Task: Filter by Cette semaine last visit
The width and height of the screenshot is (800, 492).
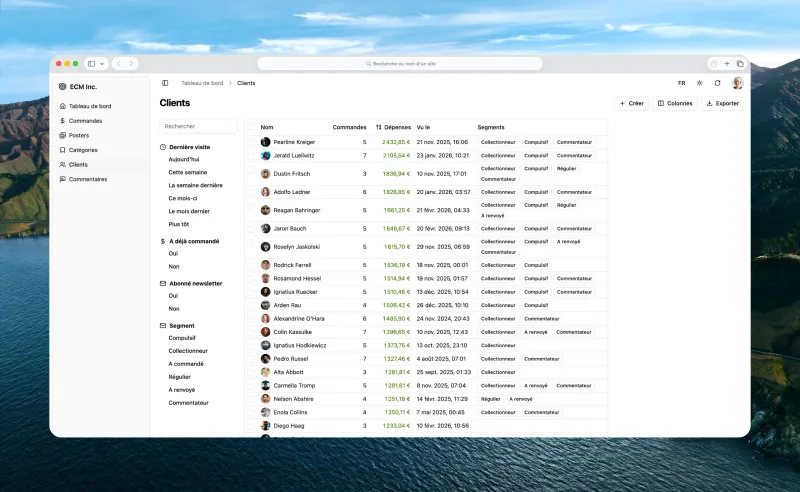Action: (x=188, y=173)
